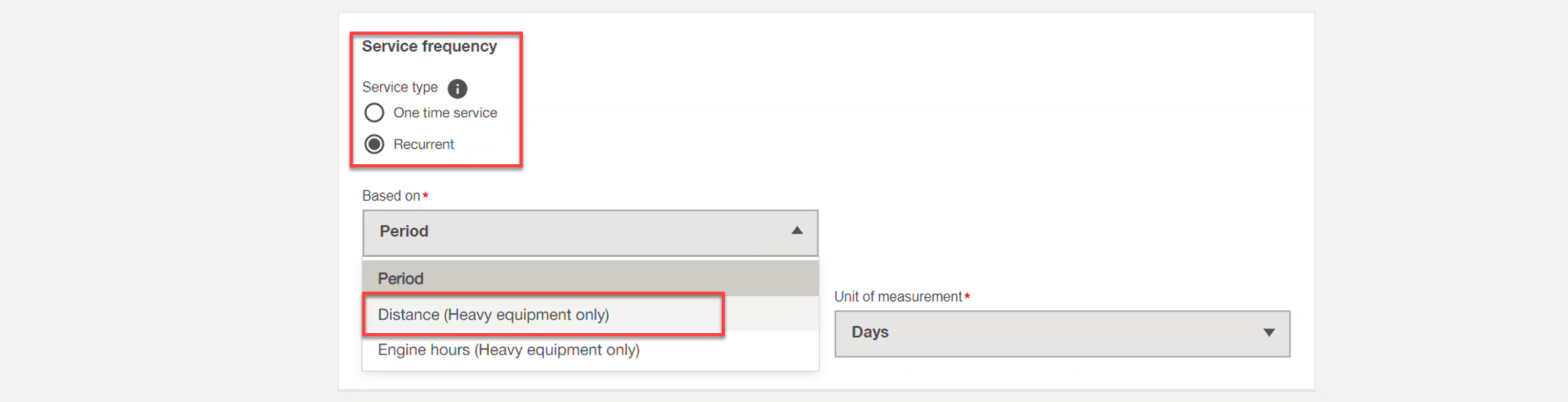Click the down arrow on Days dropdown
The height and width of the screenshot is (402, 1568).
click(1269, 332)
